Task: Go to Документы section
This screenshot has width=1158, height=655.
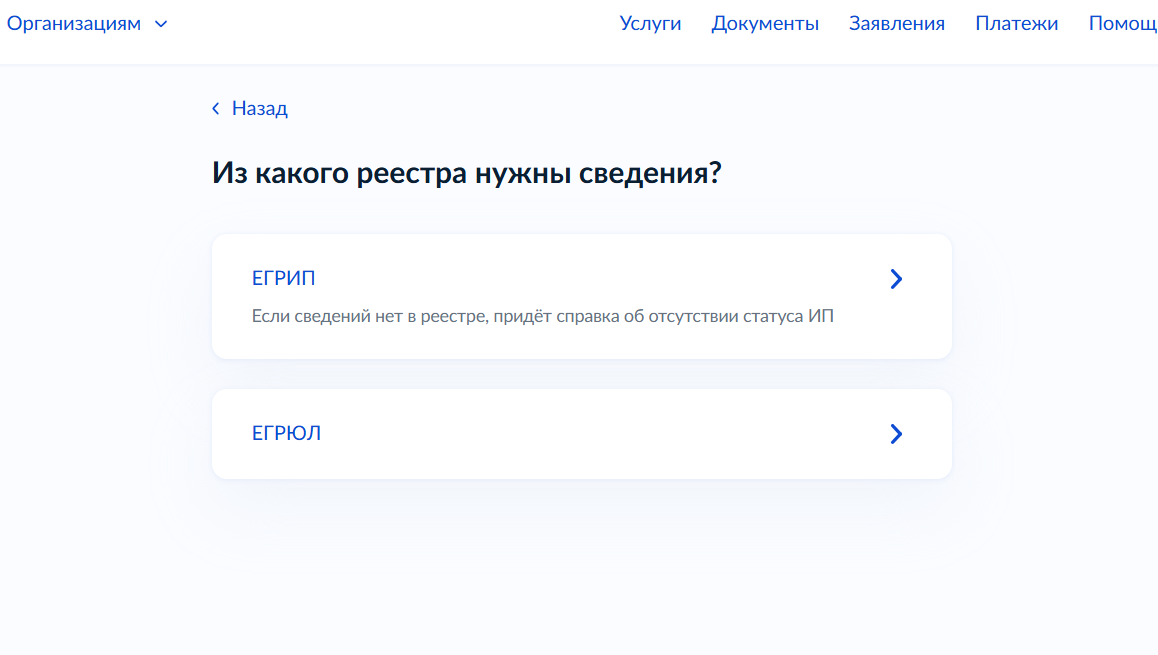Action: click(x=765, y=24)
